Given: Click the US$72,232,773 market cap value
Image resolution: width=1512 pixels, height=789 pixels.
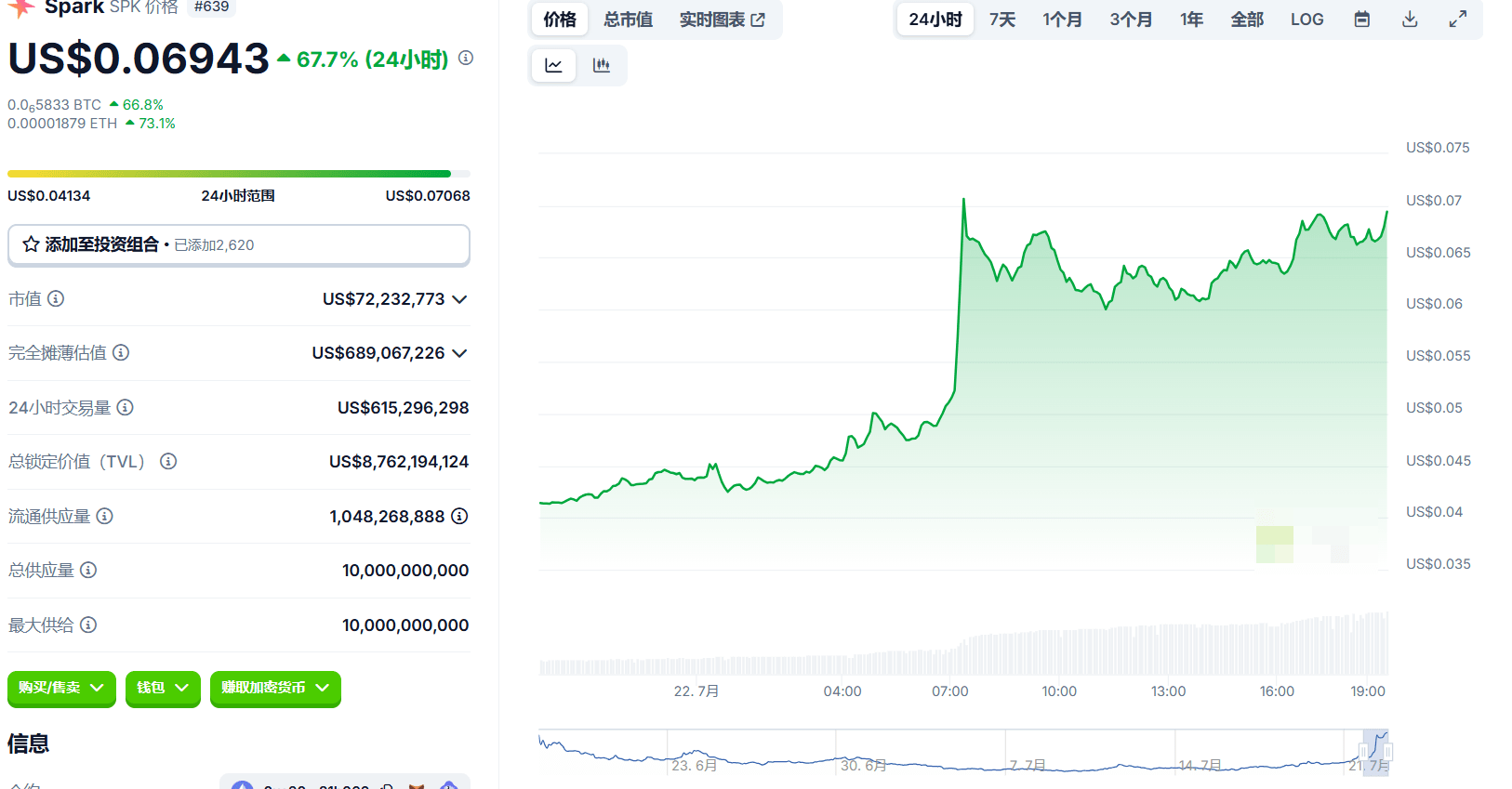Looking at the screenshot, I should (383, 299).
